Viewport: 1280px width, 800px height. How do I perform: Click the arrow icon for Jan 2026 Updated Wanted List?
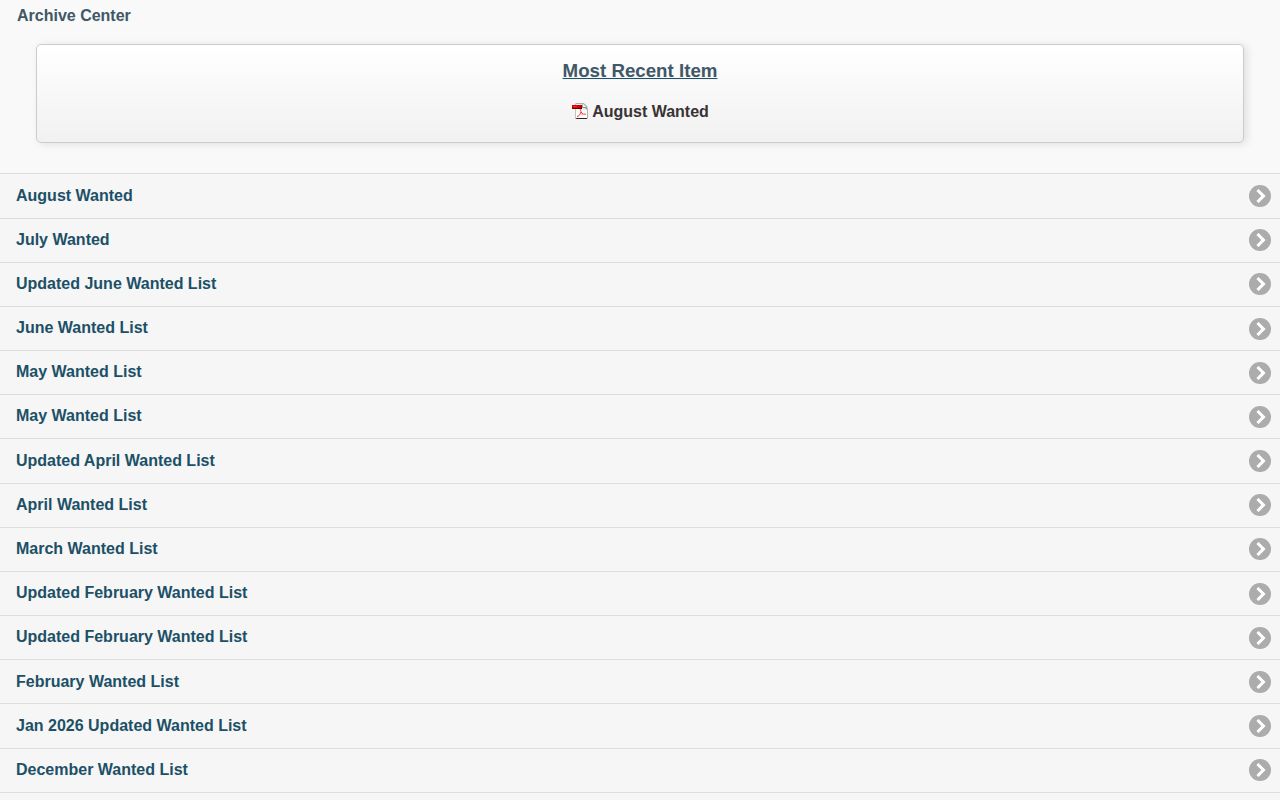tap(1260, 726)
